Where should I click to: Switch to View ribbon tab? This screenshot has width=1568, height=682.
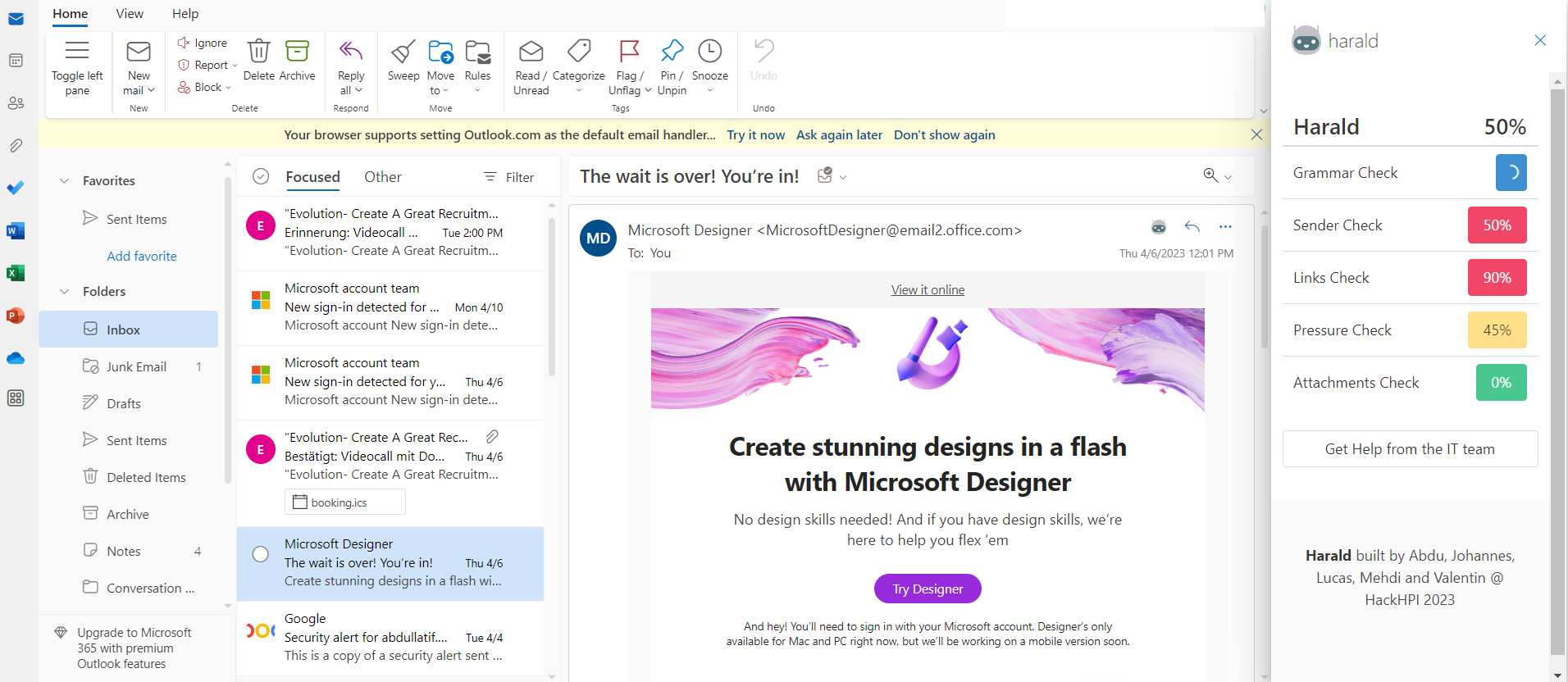130,14
